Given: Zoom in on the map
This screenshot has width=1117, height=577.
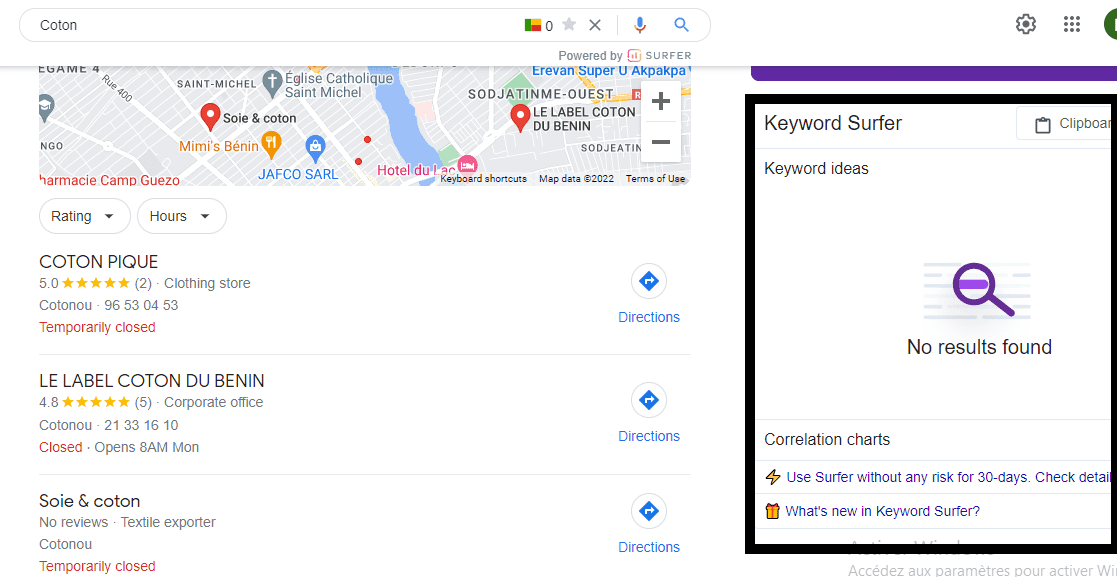Looking at the screenshot, I should click(x=661, y=101).
